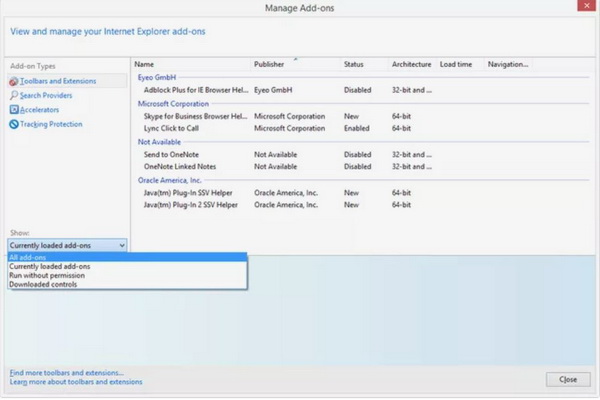Select Search Providers add-on type
Image resolution: width=600 pixels, height=400 pixels.
click(46, 95)
